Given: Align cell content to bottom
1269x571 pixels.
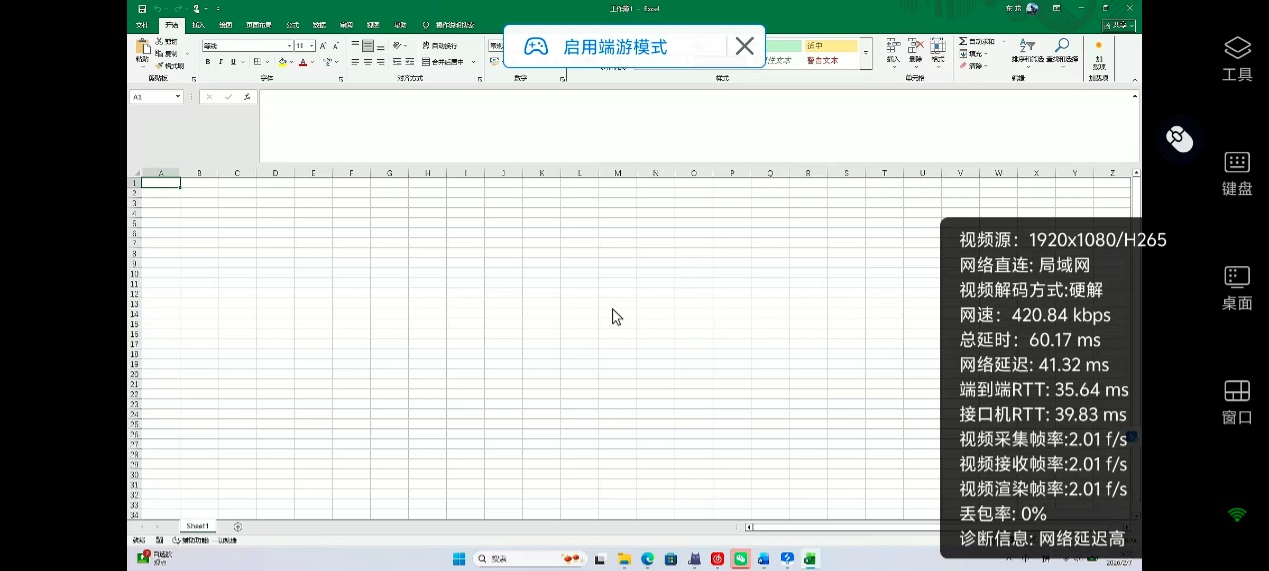Looking at the screenshot, I should [x=381, y=46].
